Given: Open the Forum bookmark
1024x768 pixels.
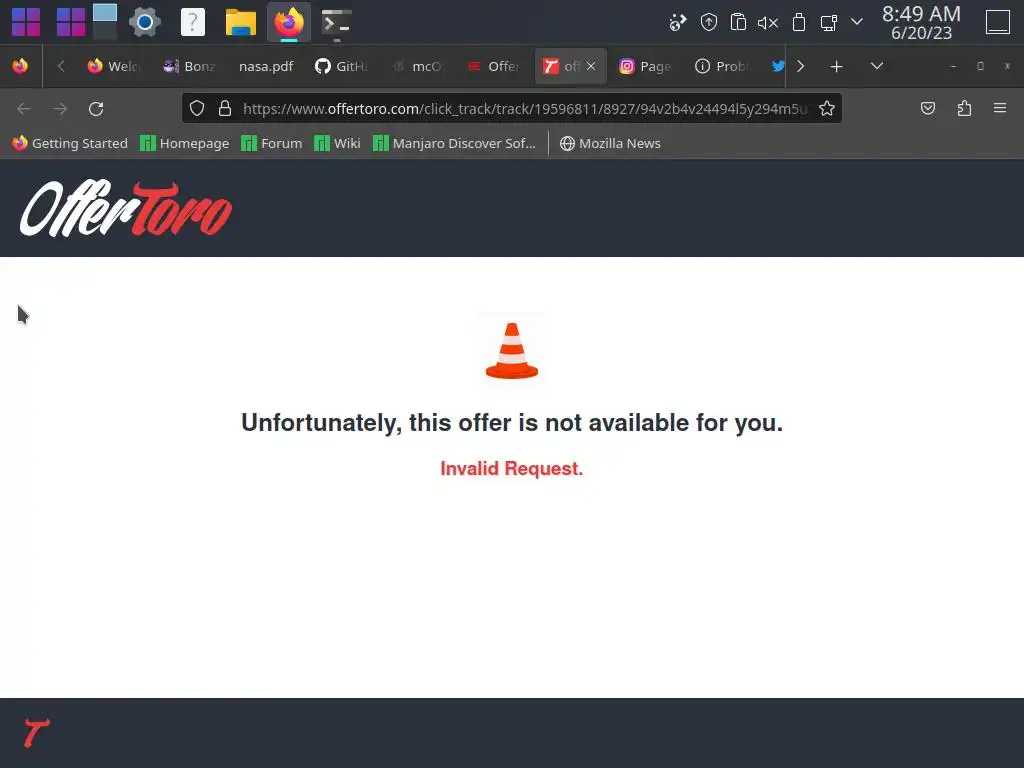Looking at the screenshot, I should click(272, 143).
